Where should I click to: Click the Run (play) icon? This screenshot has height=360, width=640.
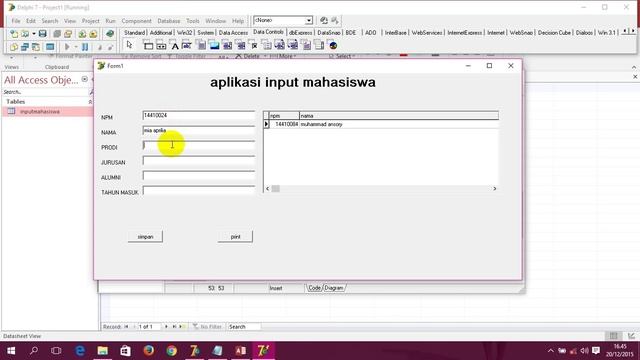pos(67,47)
